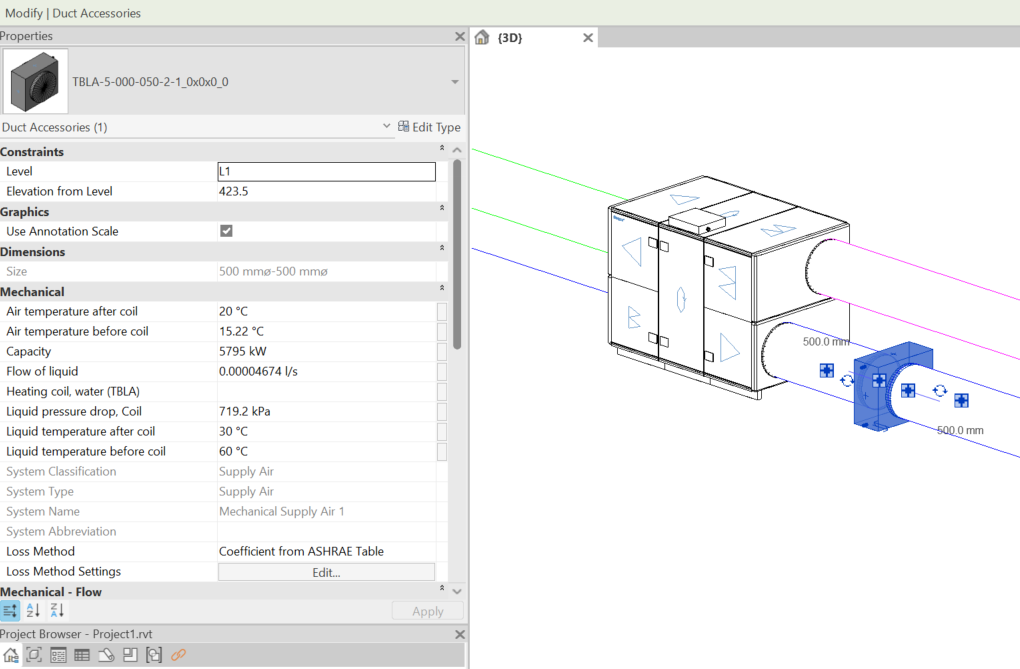Screen dimensions: 1020x669
Task: Click Edit... for Loss Method Settings
Action: [326, 572]
